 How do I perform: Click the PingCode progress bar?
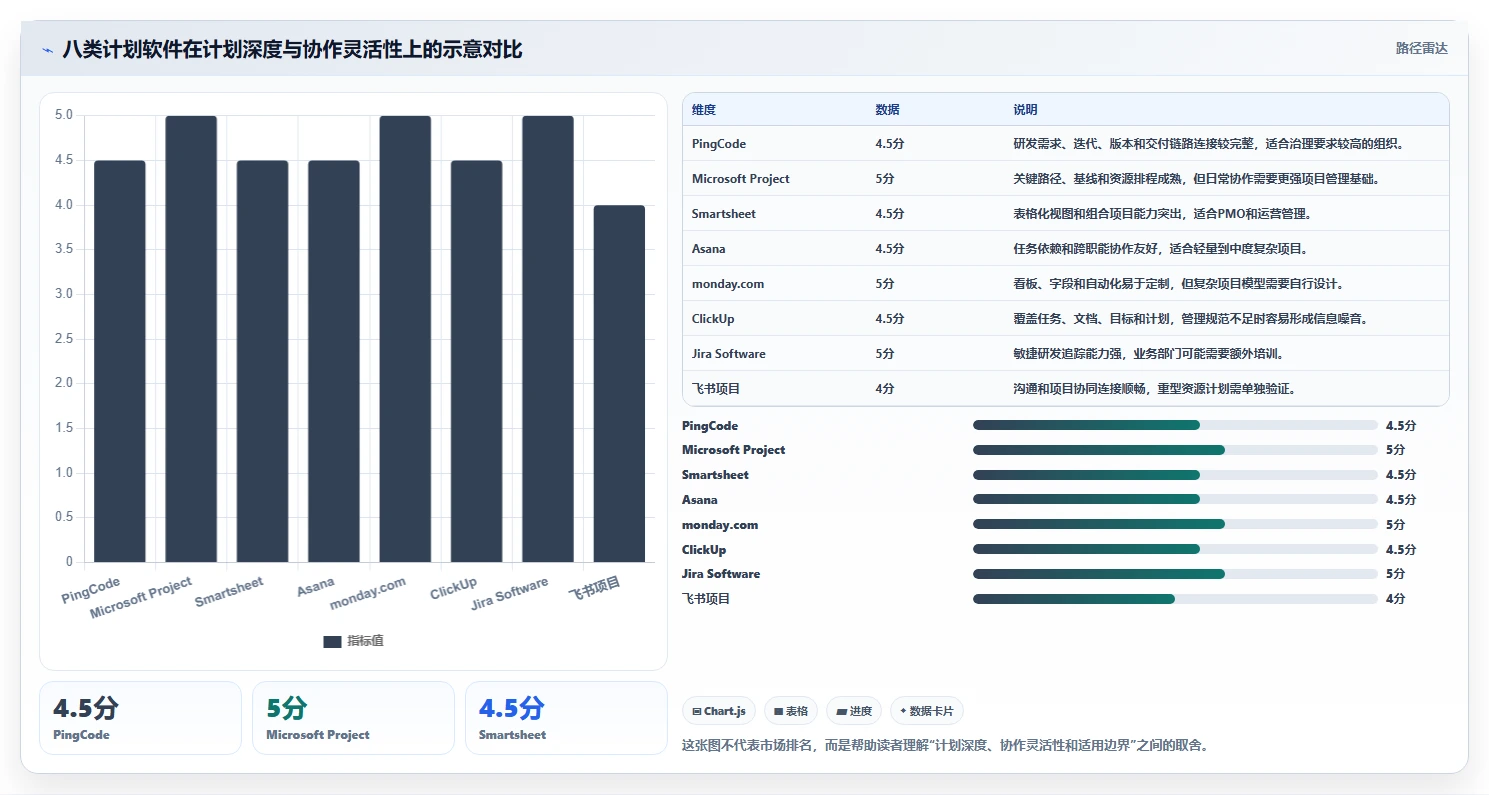pyautogui.click(x=1175, y=425)
